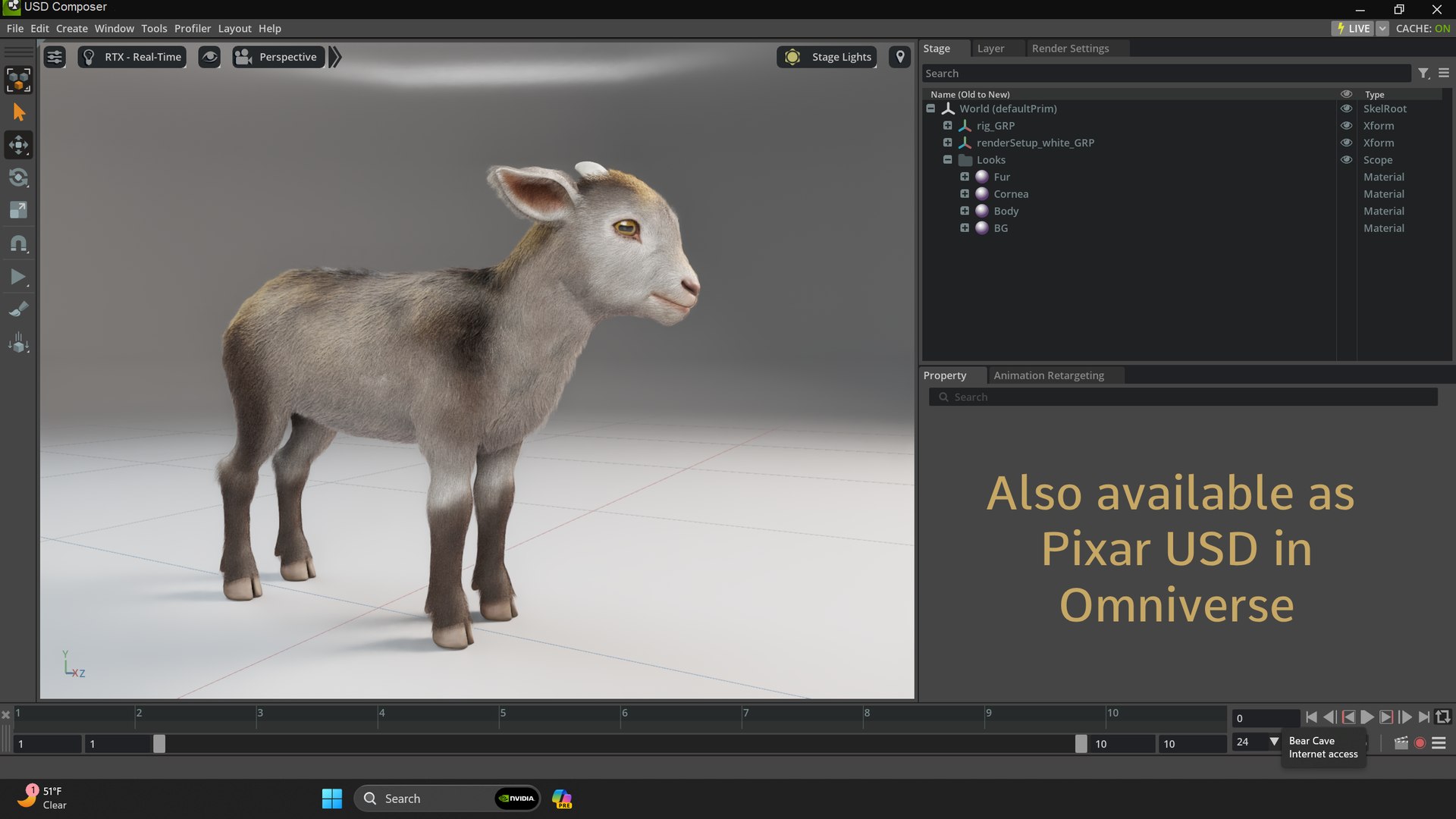Toggle the Snap magnet tool
The width and height of the screenshot is (1456, 819).
tap(18, 243)
